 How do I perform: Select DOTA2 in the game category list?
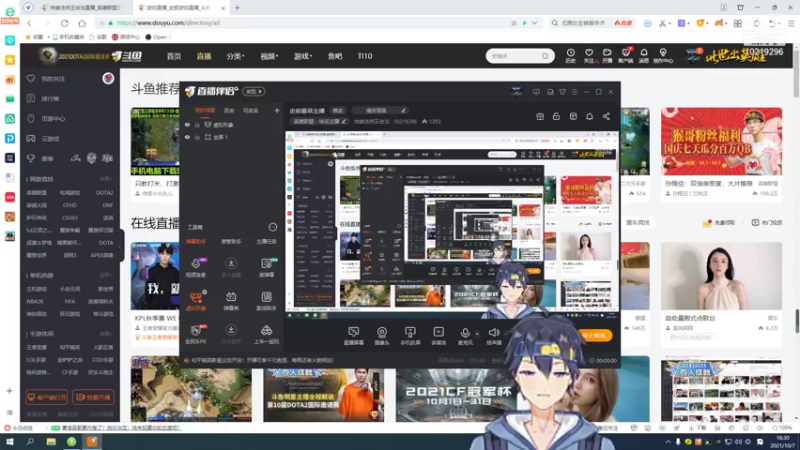pyautogui.click(x=104, y=193)
